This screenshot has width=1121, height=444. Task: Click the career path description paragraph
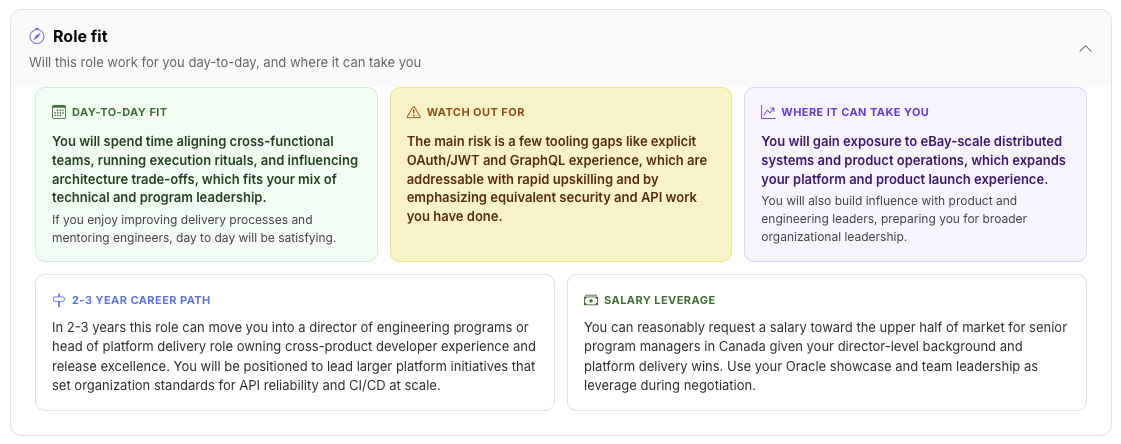point(294,357)
